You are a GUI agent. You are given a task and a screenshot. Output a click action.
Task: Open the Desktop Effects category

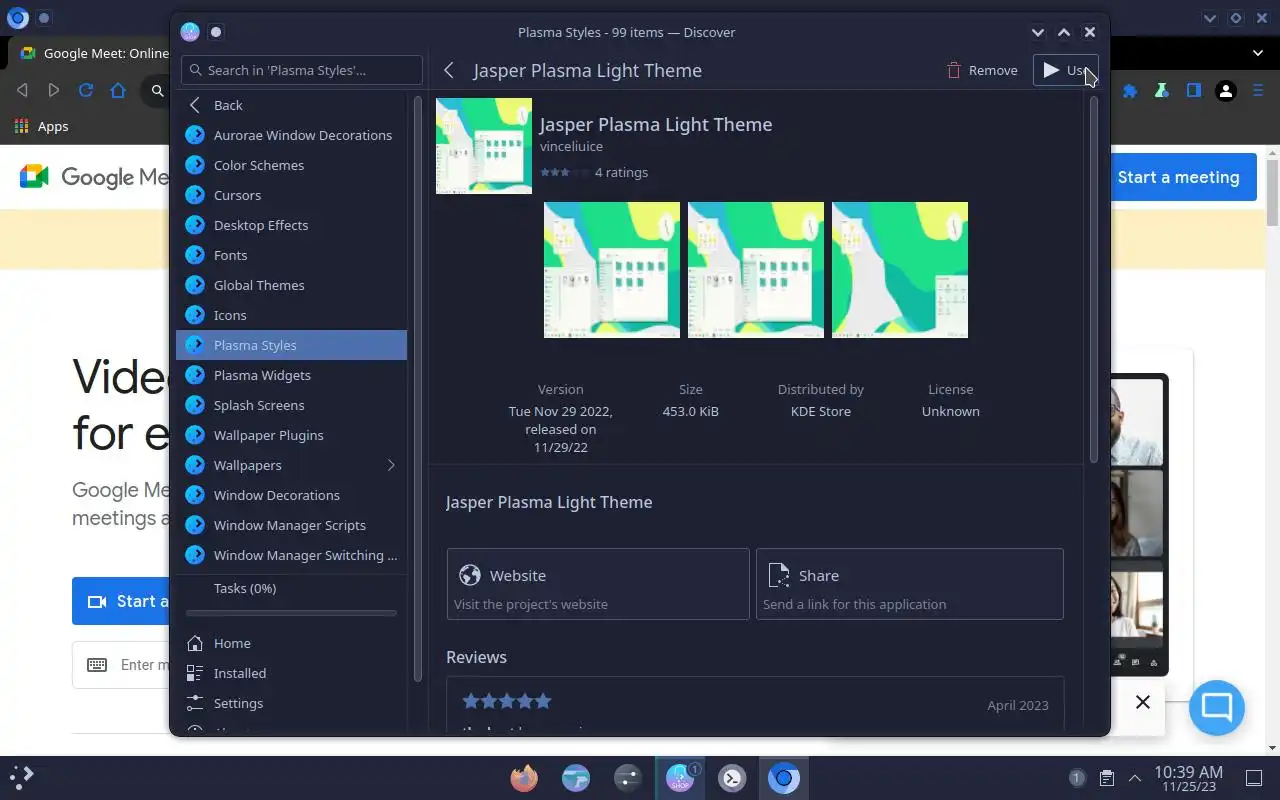pos(291,225)
